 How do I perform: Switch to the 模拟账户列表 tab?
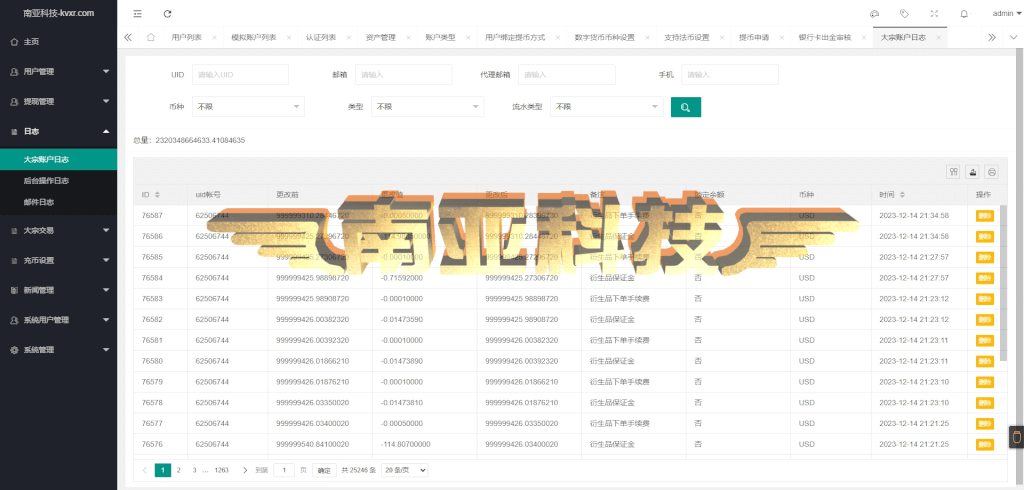pyautogui.click(x=253, y=38)
